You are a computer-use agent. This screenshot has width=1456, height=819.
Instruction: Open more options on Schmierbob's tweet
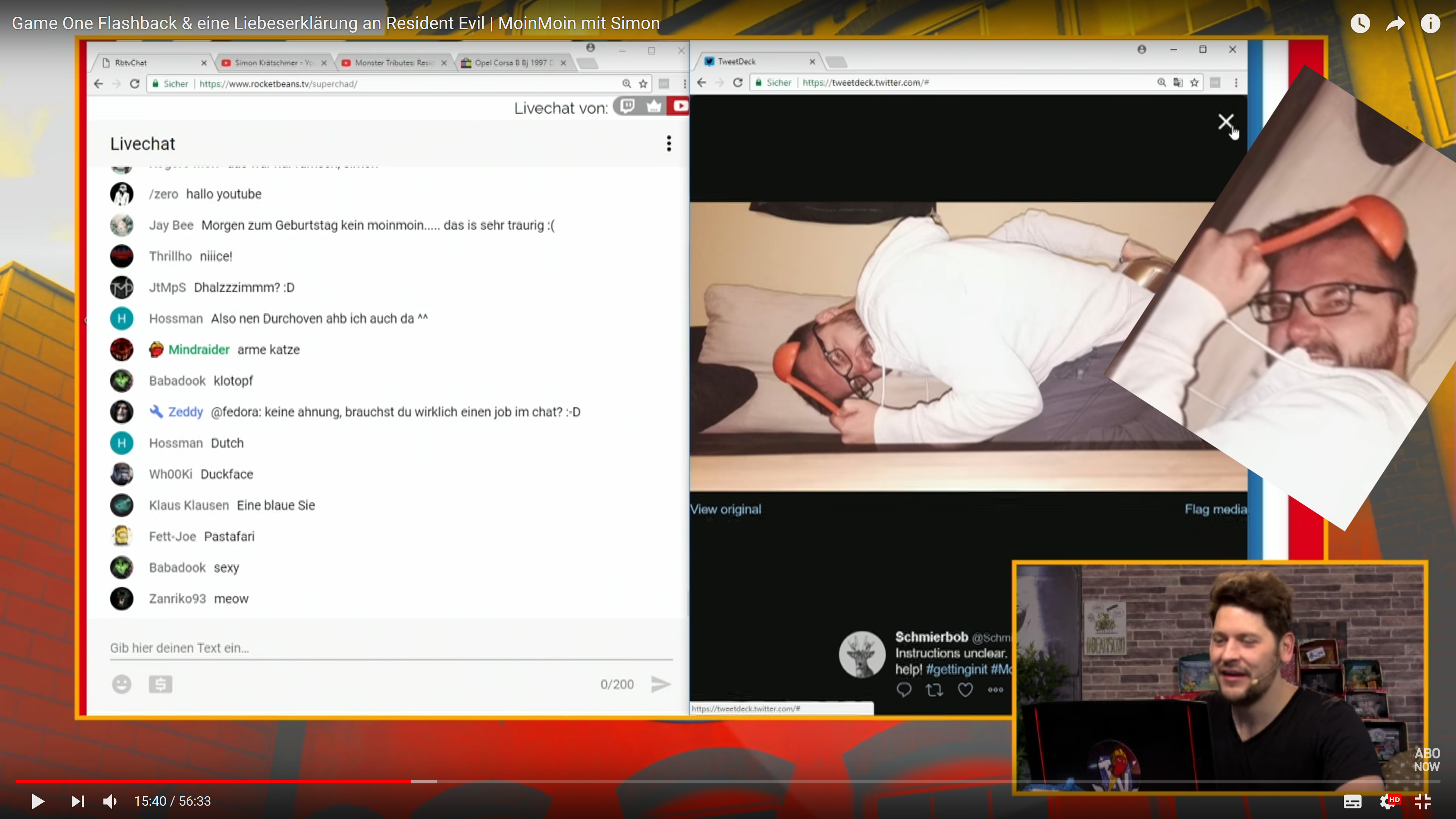[995, 690]
